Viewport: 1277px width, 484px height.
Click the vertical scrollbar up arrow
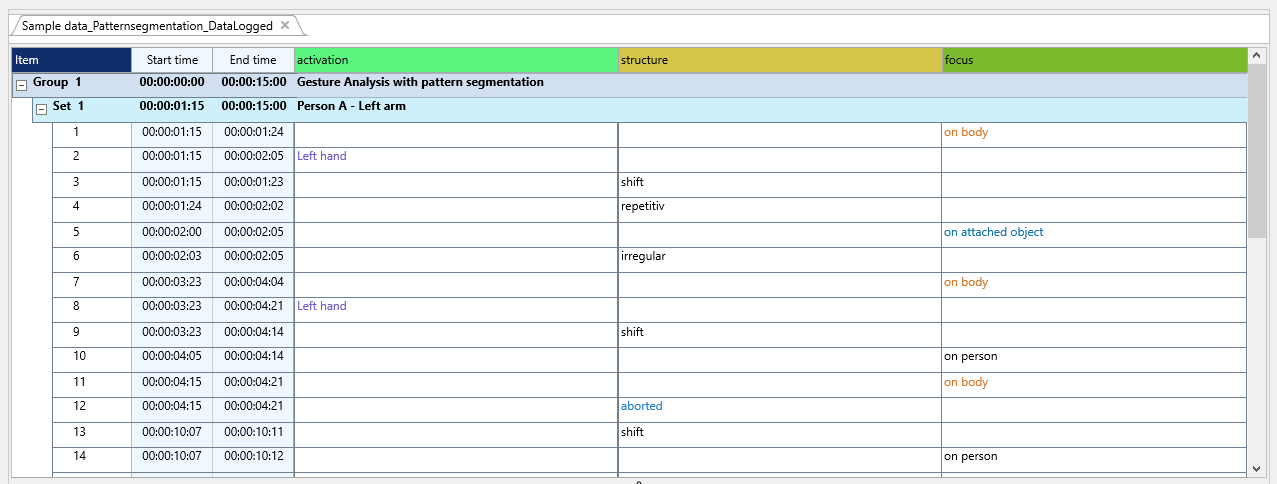pos(1257,57)
